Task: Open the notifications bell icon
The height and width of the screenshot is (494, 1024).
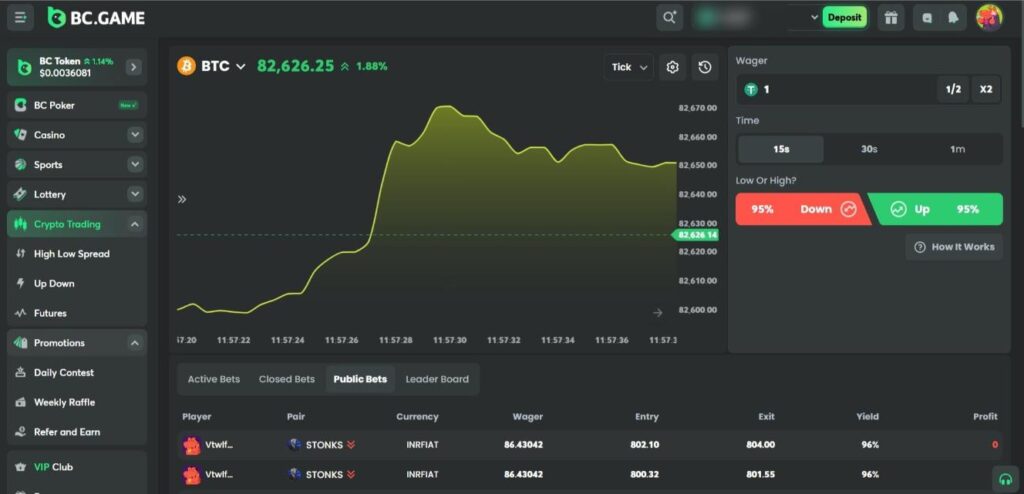Action: (953, 17)
